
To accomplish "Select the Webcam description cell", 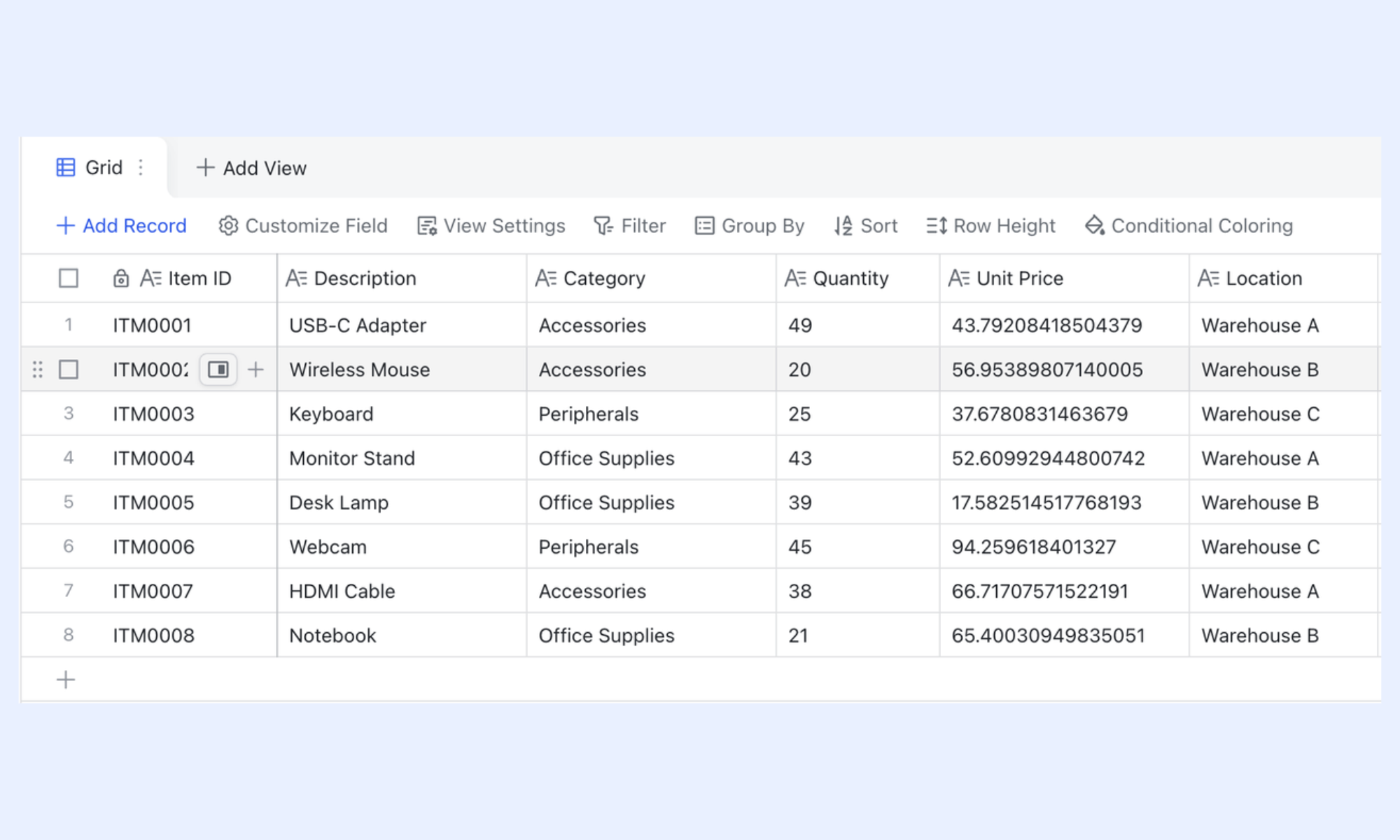I will tap(402, 547).
